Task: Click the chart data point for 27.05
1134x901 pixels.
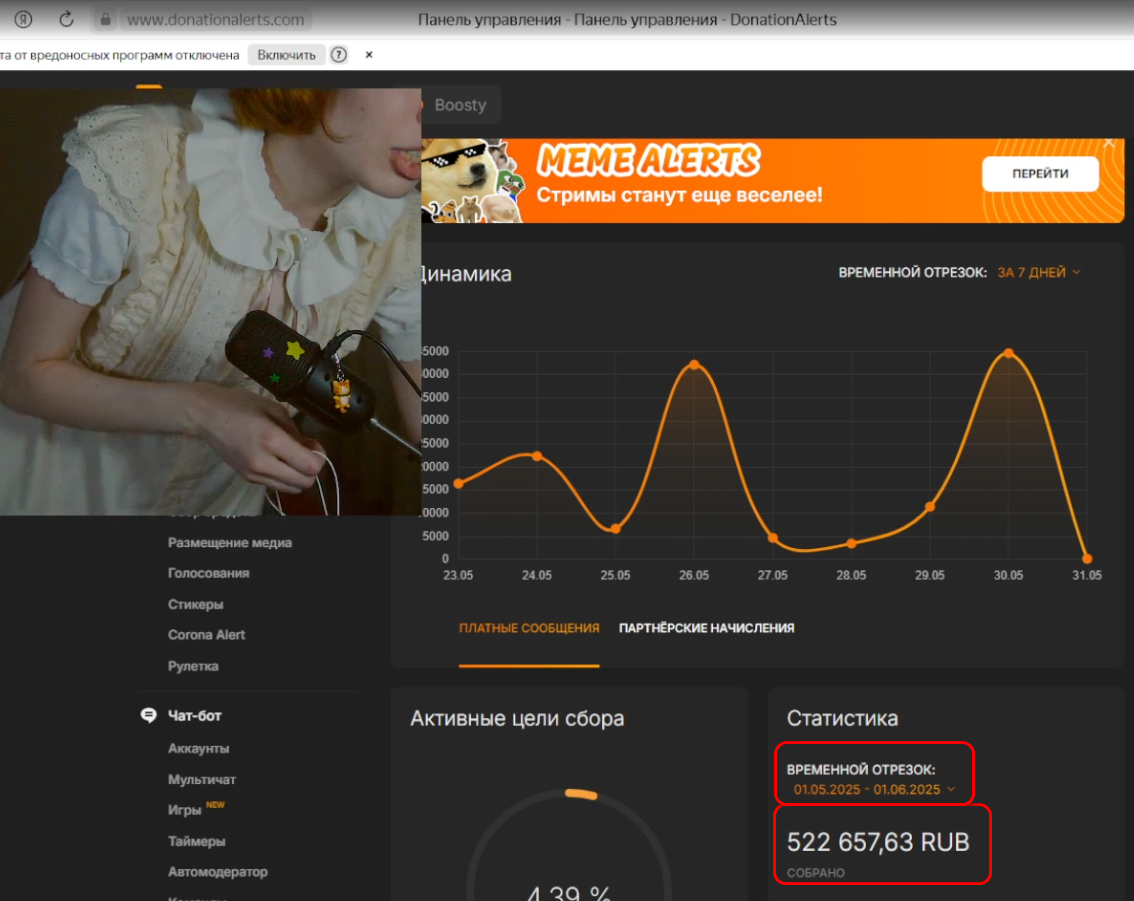Action: click(x=773, y=538)
